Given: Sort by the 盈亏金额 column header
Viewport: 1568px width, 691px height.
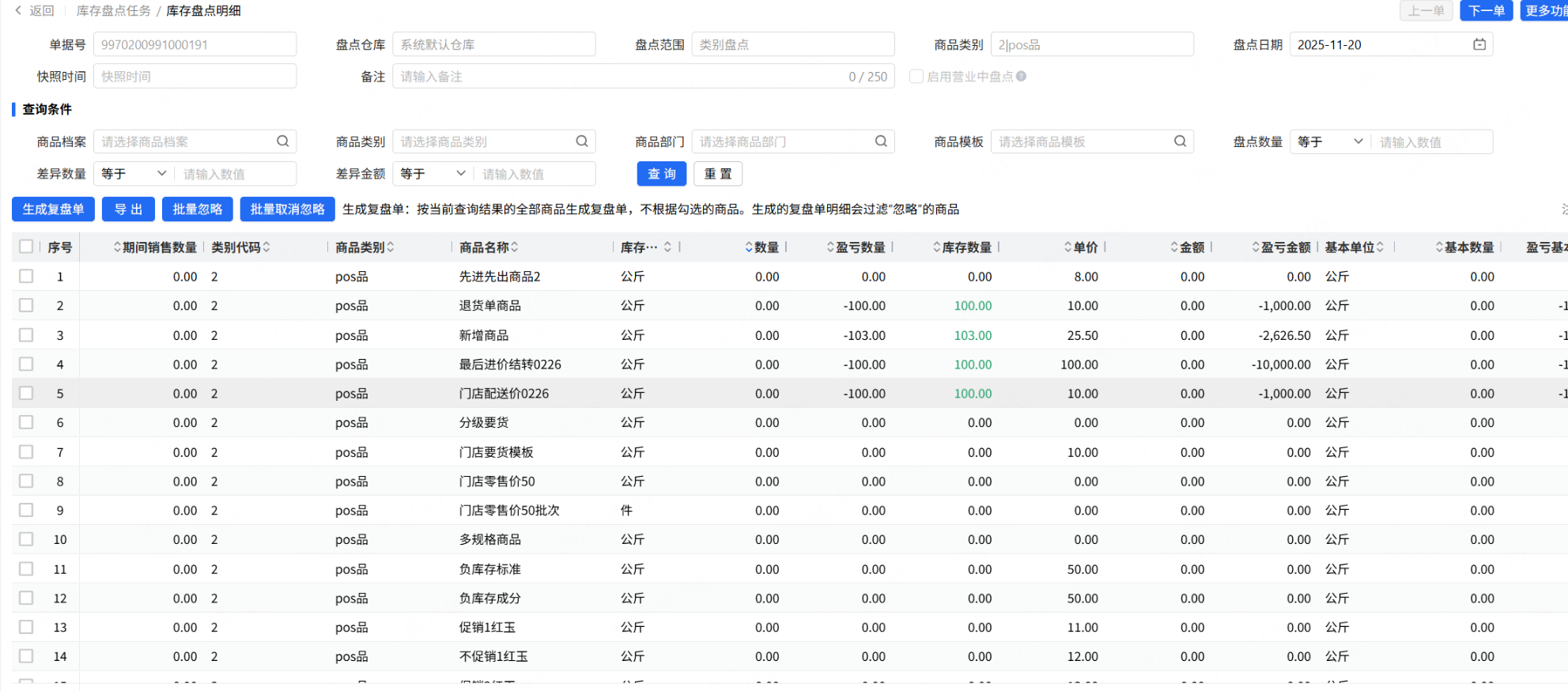Looking at the screenshot, I should pyautogui.click(x=1284, y=247).
